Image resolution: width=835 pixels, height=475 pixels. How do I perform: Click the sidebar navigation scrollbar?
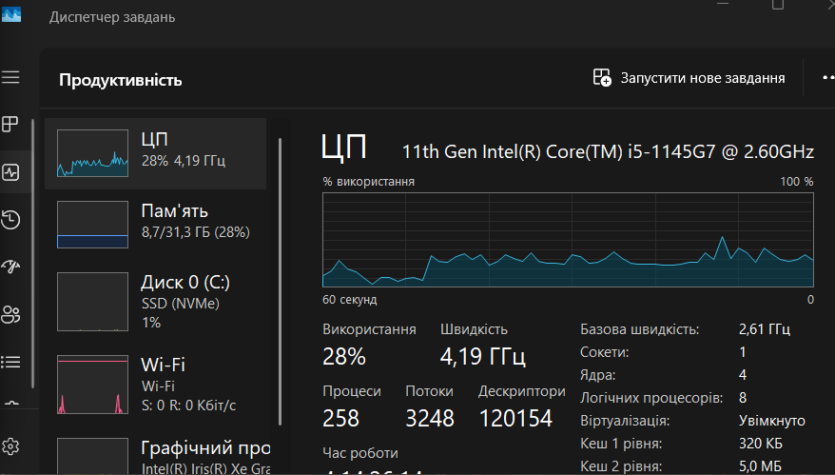[33, 253]
